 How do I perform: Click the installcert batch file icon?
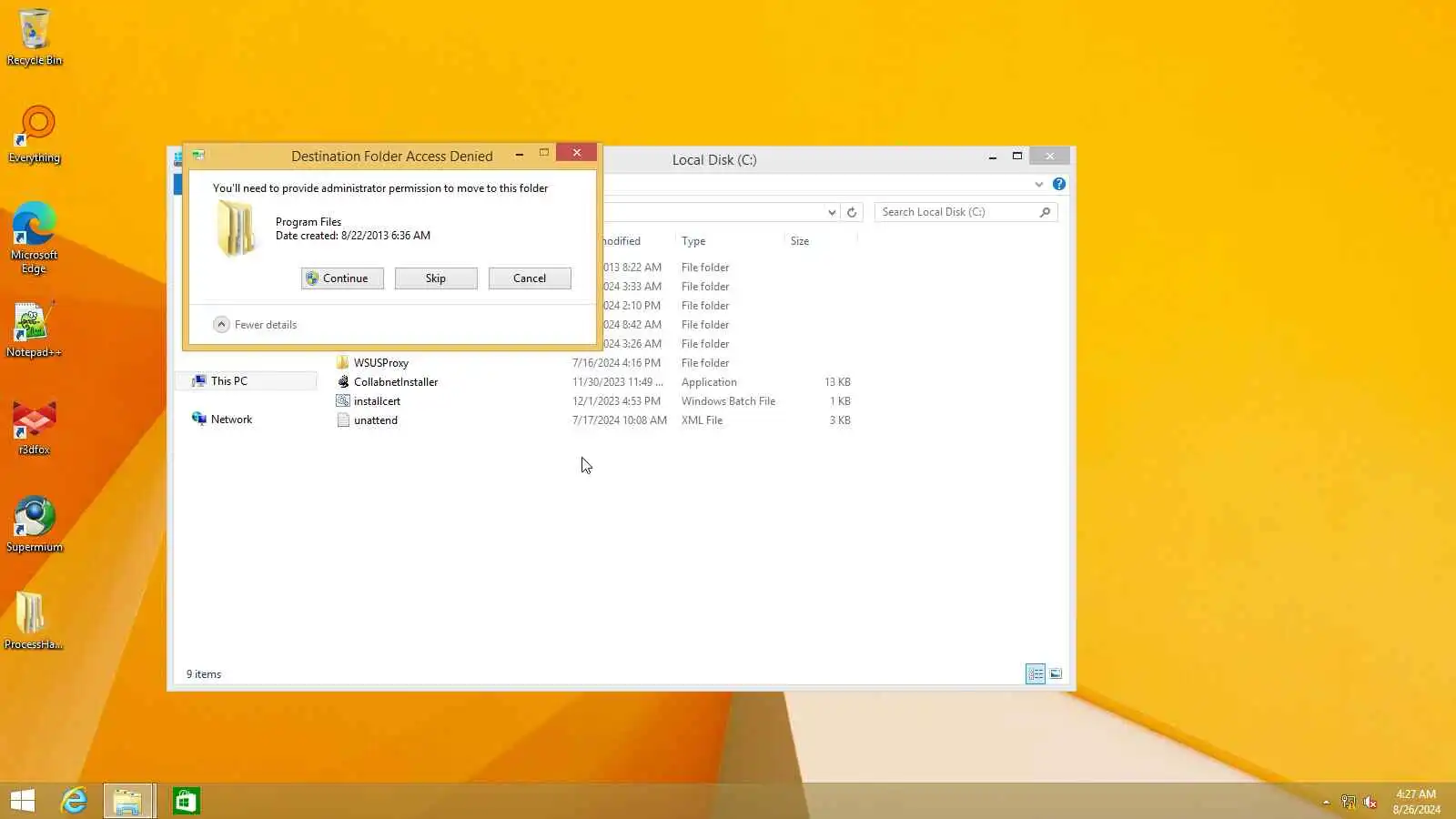coord(343,401)
